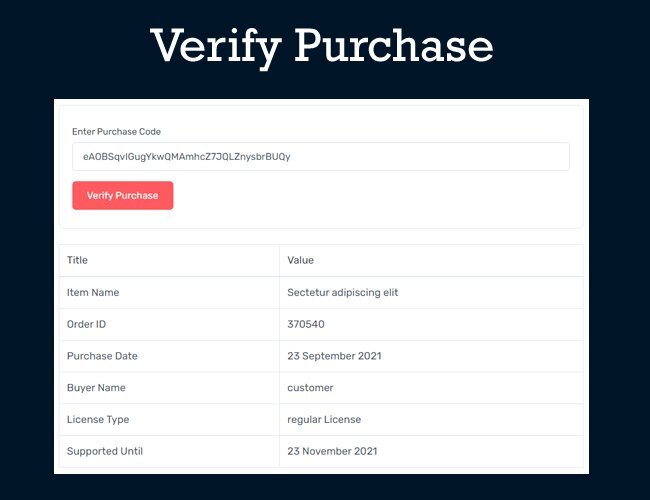Click the Supported Until label cell
Image resolution: width=650 pixels, height=500 pixels.
[105, 452]
